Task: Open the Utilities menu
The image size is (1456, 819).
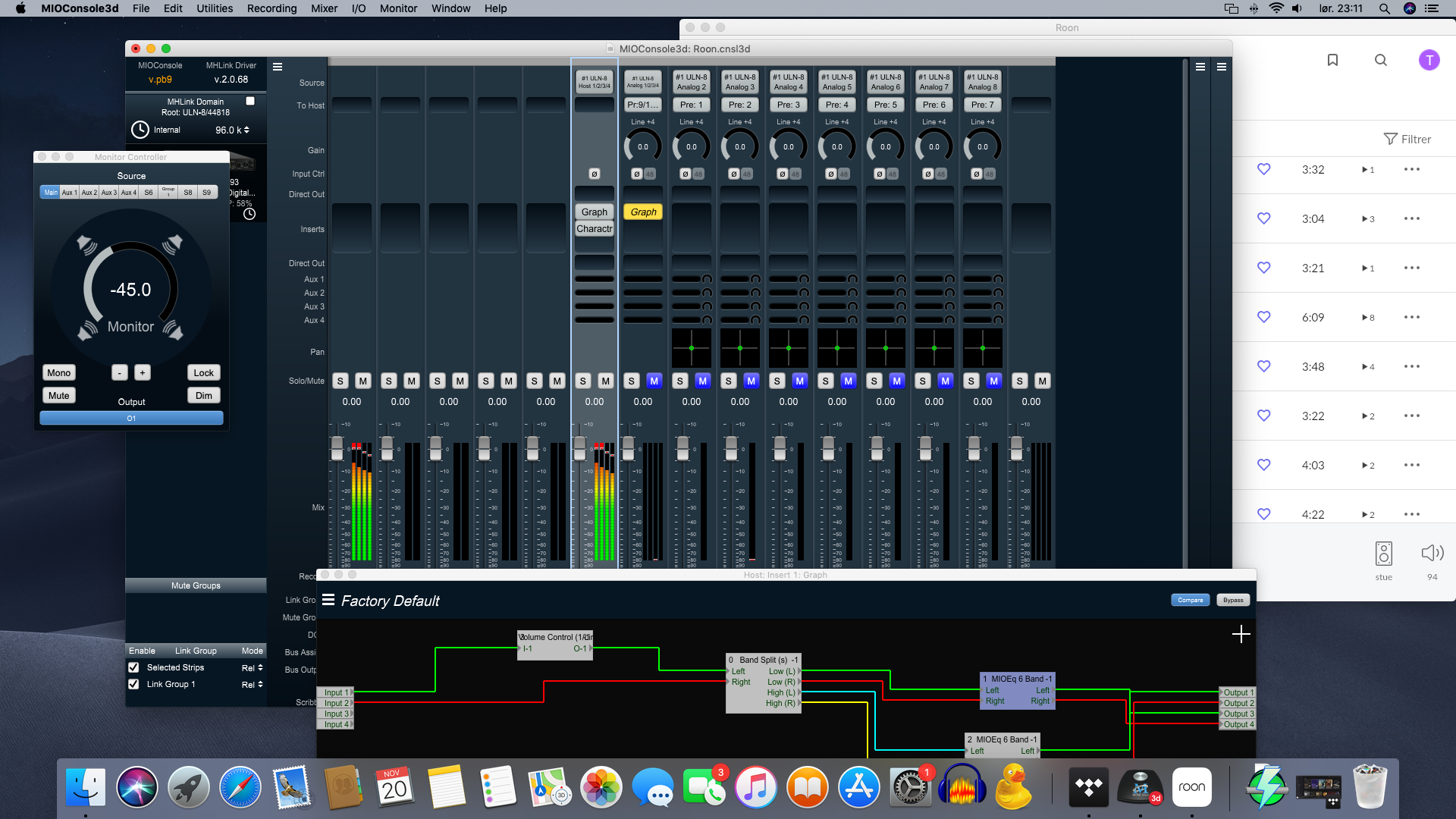Action: click(x=215, y=8)
